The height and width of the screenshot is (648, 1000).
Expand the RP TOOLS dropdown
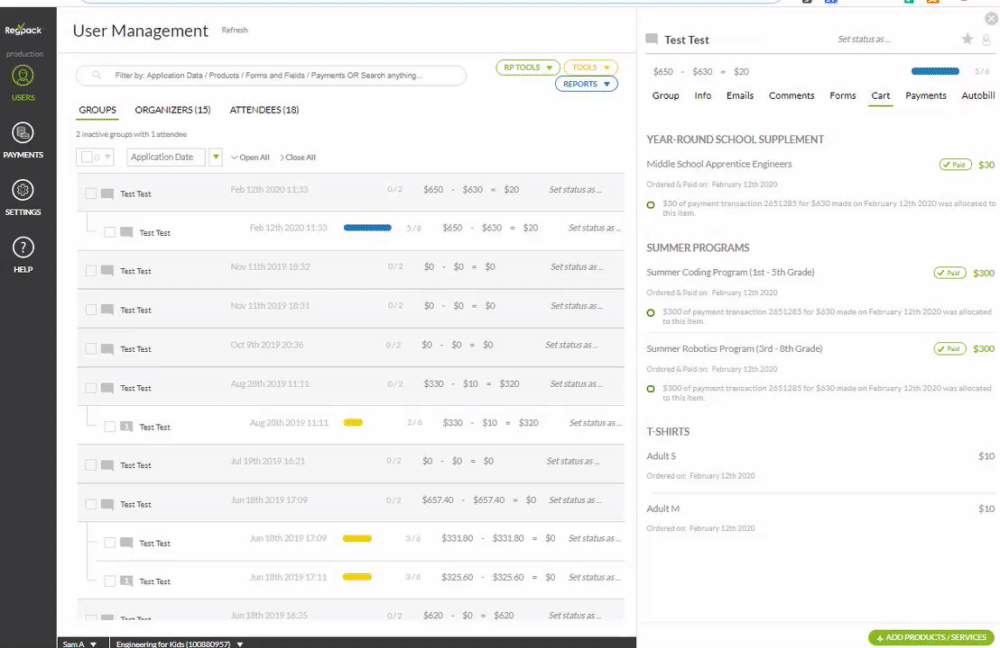click(x=527, y=67)
